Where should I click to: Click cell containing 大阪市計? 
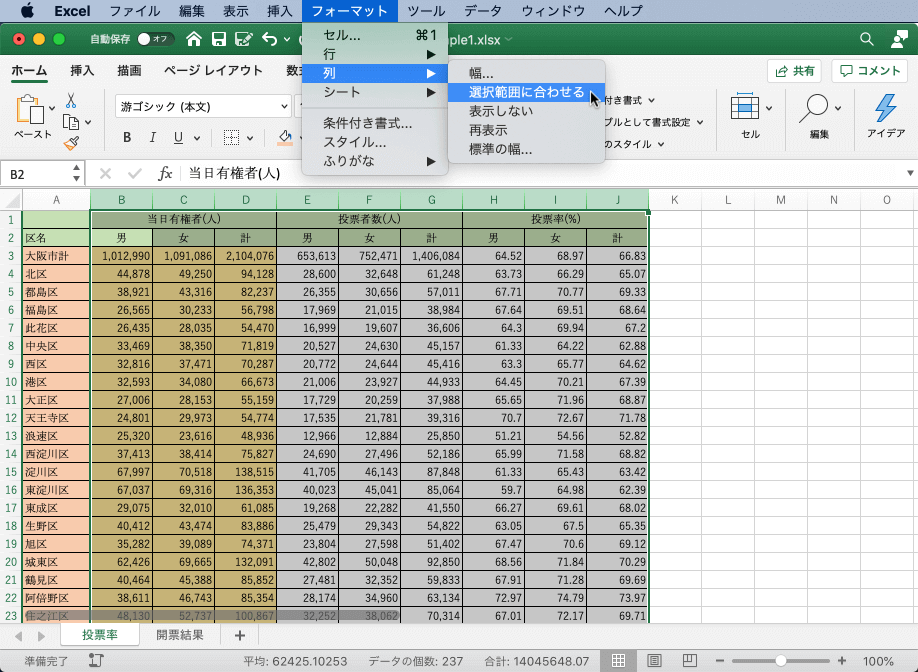pyautogui.click(x=56, y=256)
